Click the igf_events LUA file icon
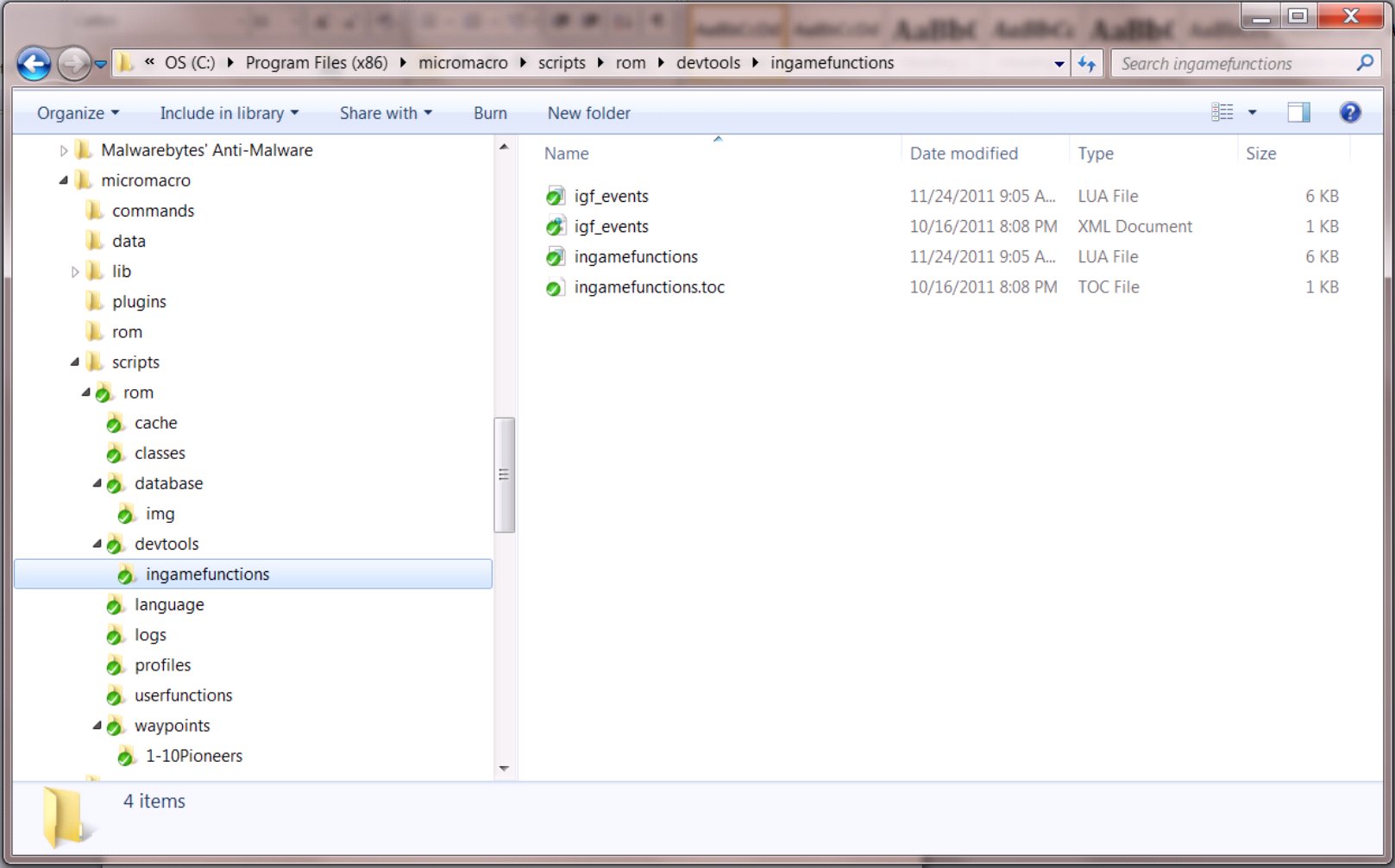The height and width of the screenshot is (868, 1395). pyautogui.click(x=556, y=197)
